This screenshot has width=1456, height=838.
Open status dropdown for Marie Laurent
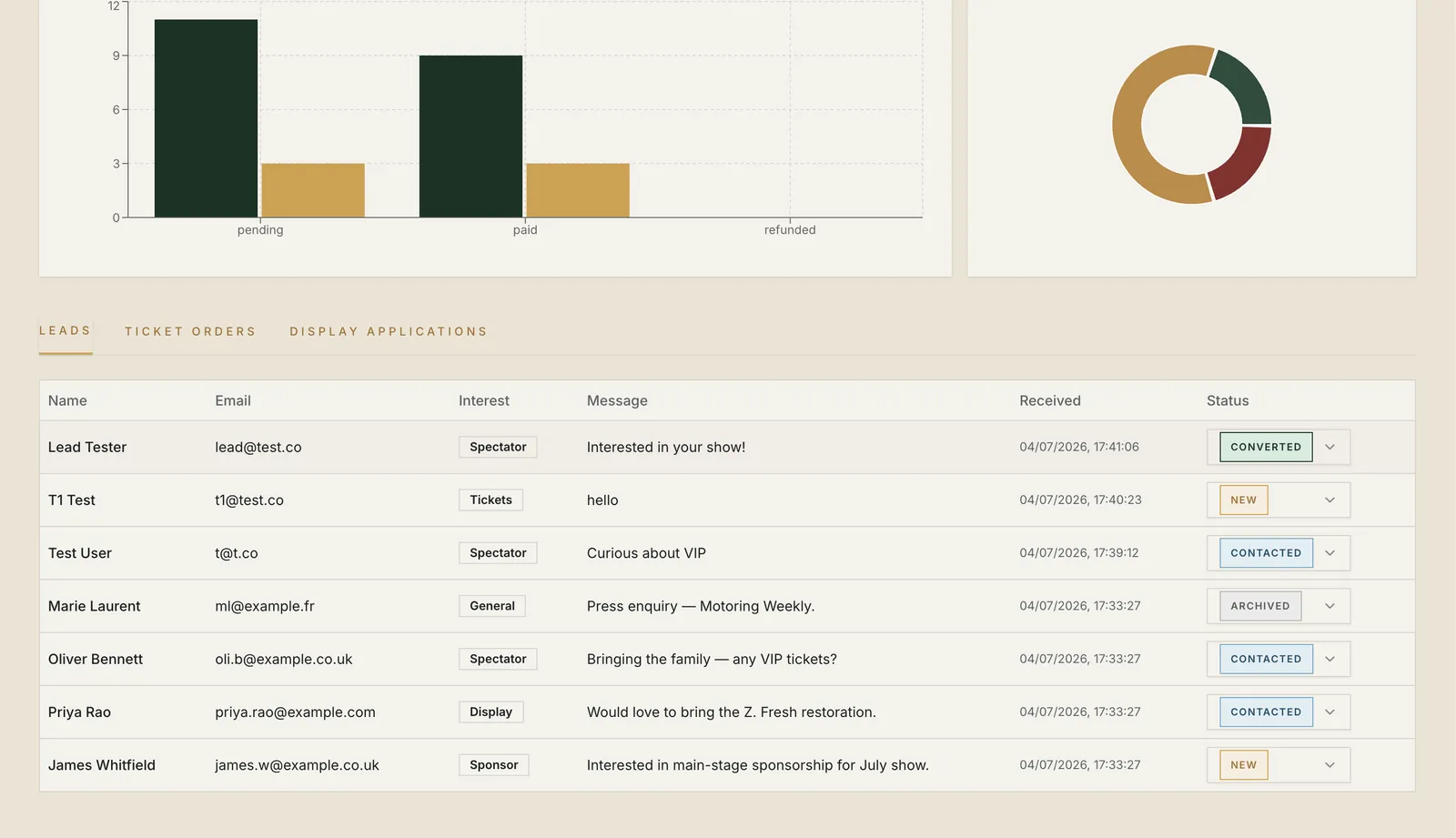coord(1278,606)
